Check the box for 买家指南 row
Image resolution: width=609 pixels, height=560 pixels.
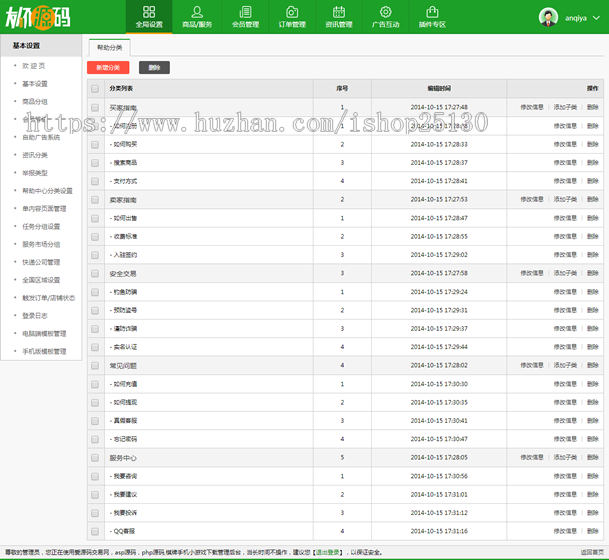click(95, 107)
